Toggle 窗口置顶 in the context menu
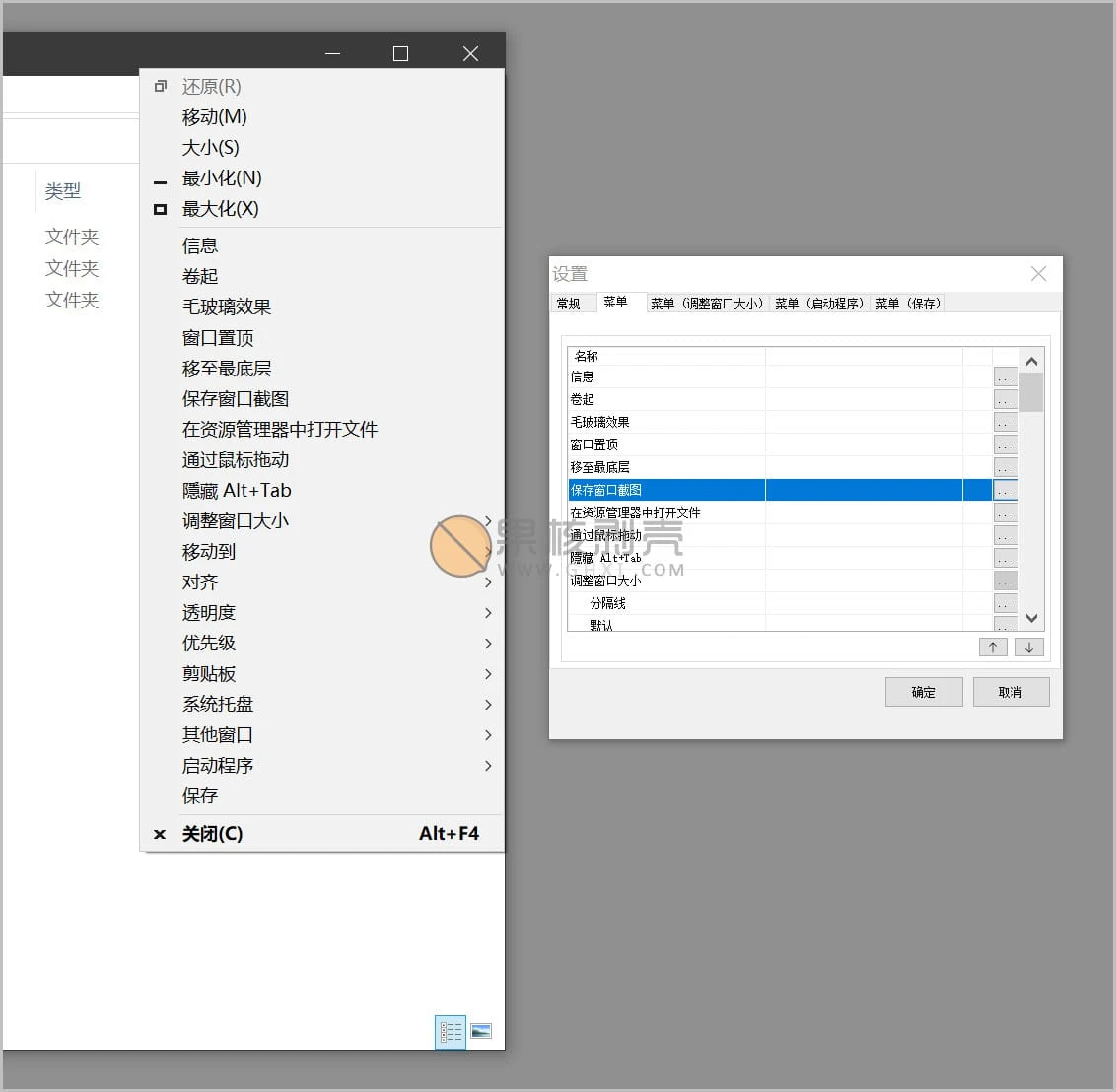Image resolution: width=1116 pixels, height=1092 pixels. (219, 337)
